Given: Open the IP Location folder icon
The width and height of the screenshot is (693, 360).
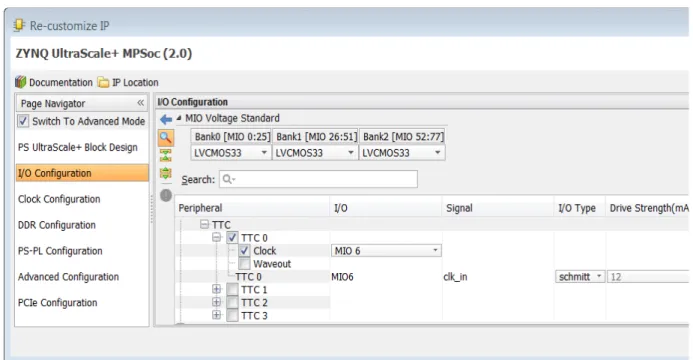Looking at the screenshot, I should (103, 82).
